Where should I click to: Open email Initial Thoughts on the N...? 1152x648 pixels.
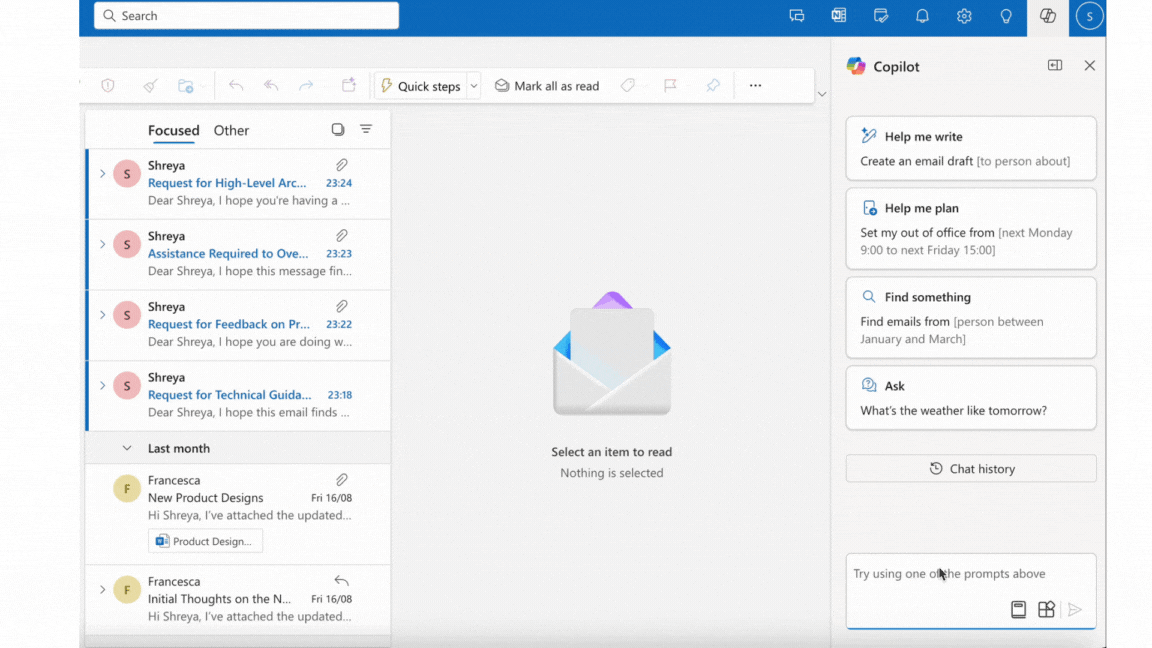point(239,600)
